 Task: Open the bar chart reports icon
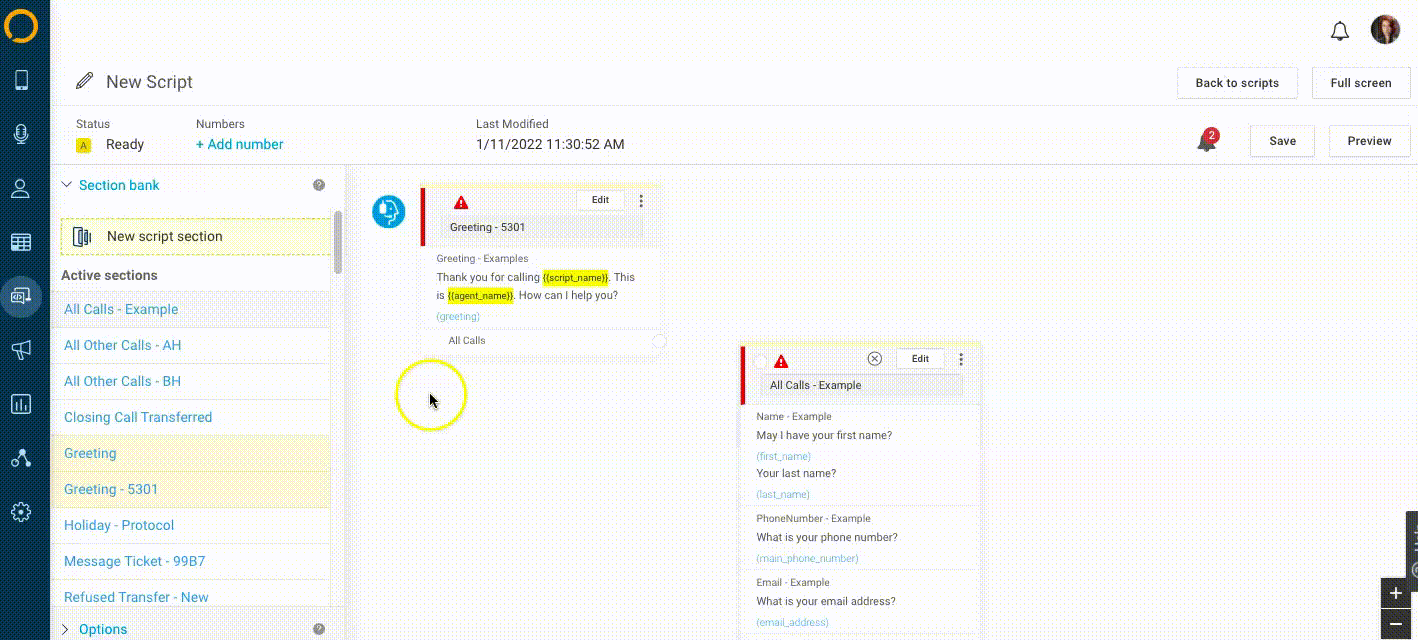click(x=21, y=404)
